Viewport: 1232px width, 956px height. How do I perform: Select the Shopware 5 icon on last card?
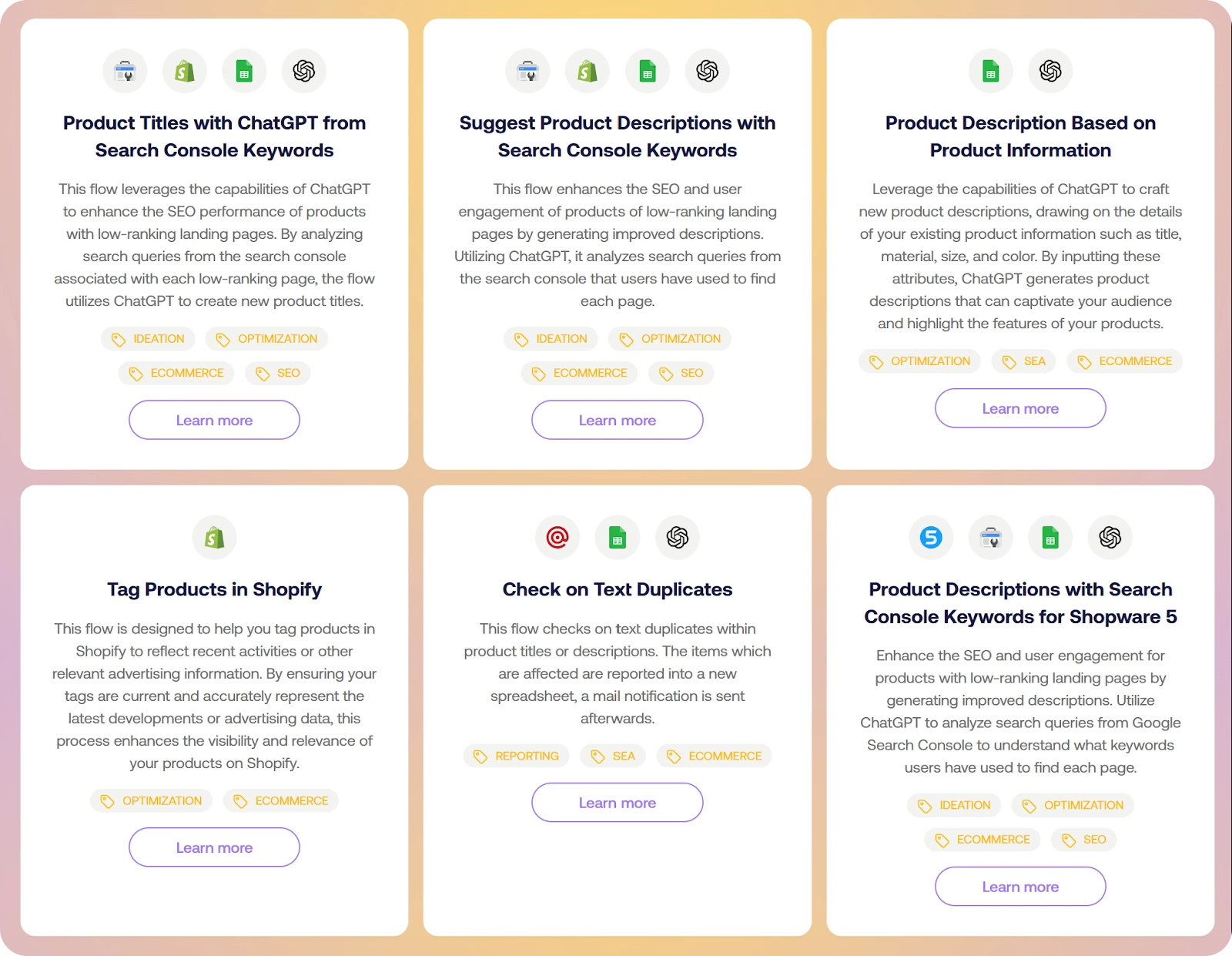point(931,538)
